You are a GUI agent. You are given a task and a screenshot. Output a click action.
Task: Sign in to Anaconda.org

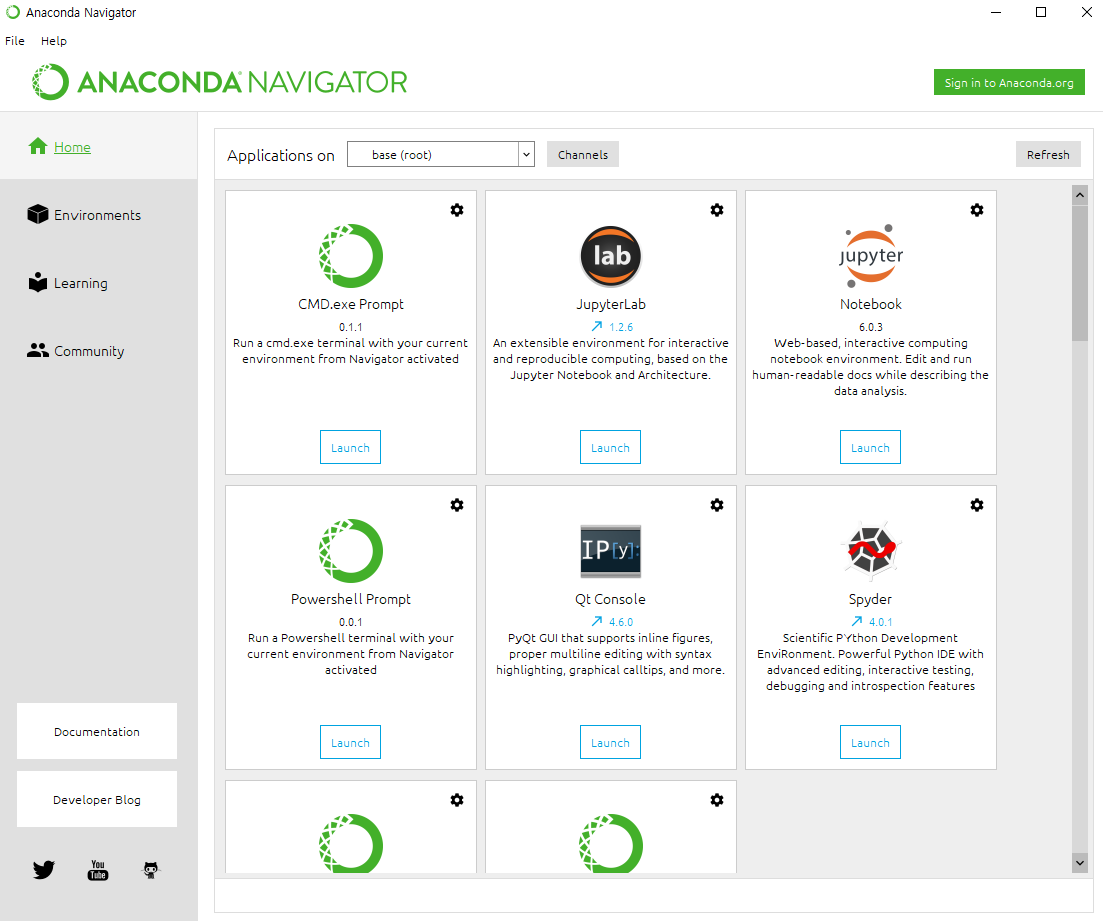tap(1009, 82)
